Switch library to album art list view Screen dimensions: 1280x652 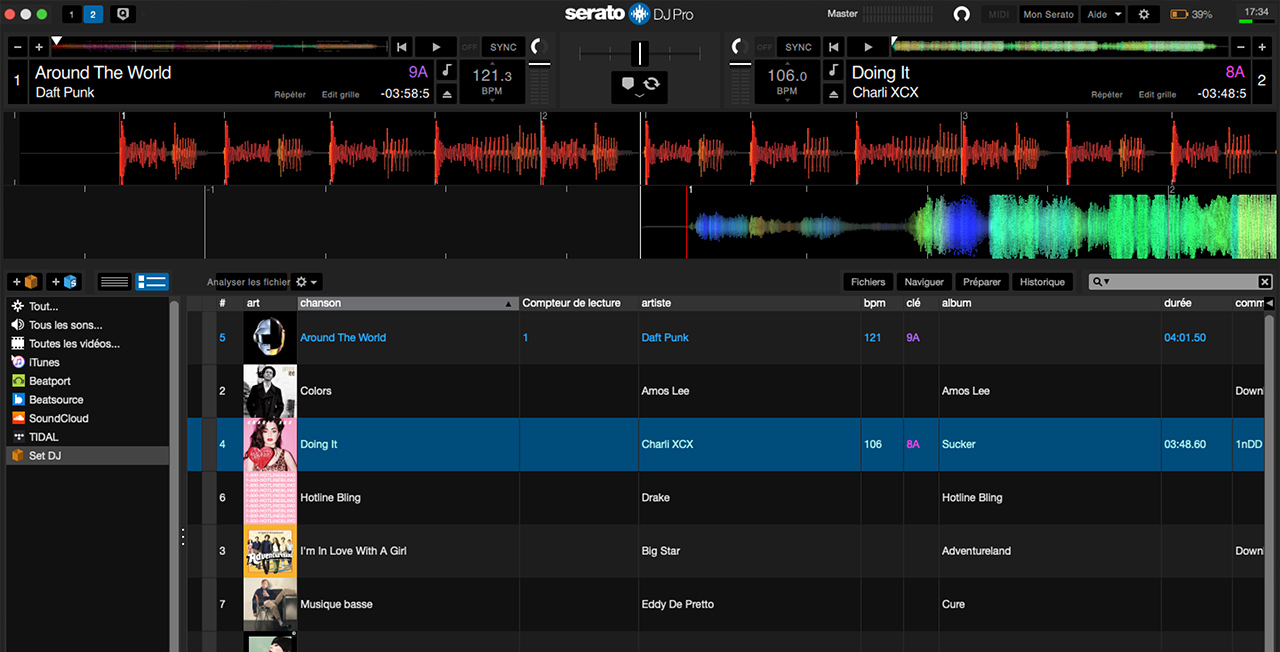tap(152, 282)
